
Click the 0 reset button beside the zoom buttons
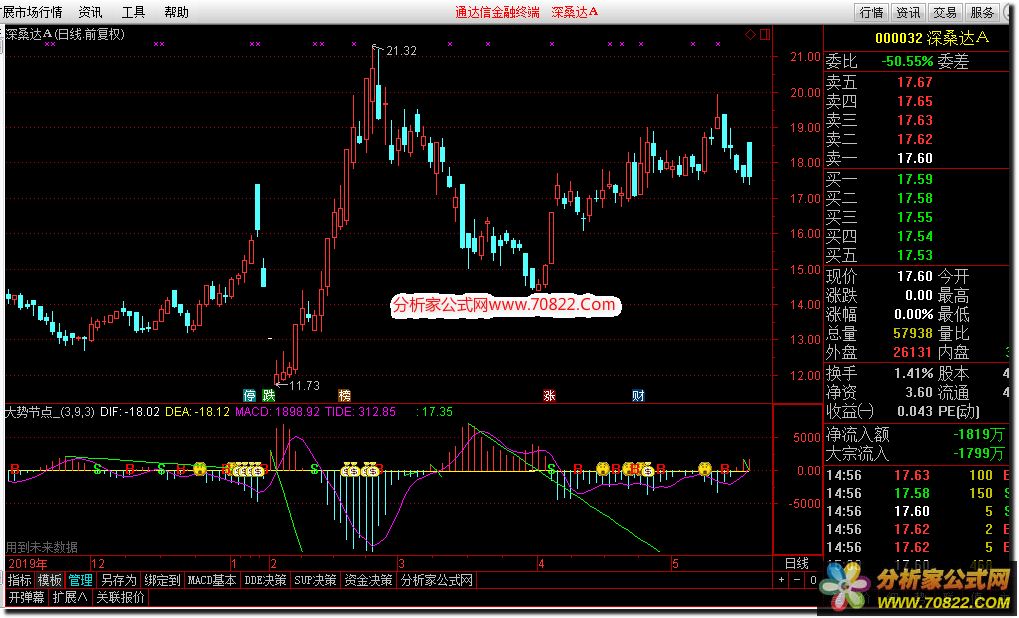[812, 580]
